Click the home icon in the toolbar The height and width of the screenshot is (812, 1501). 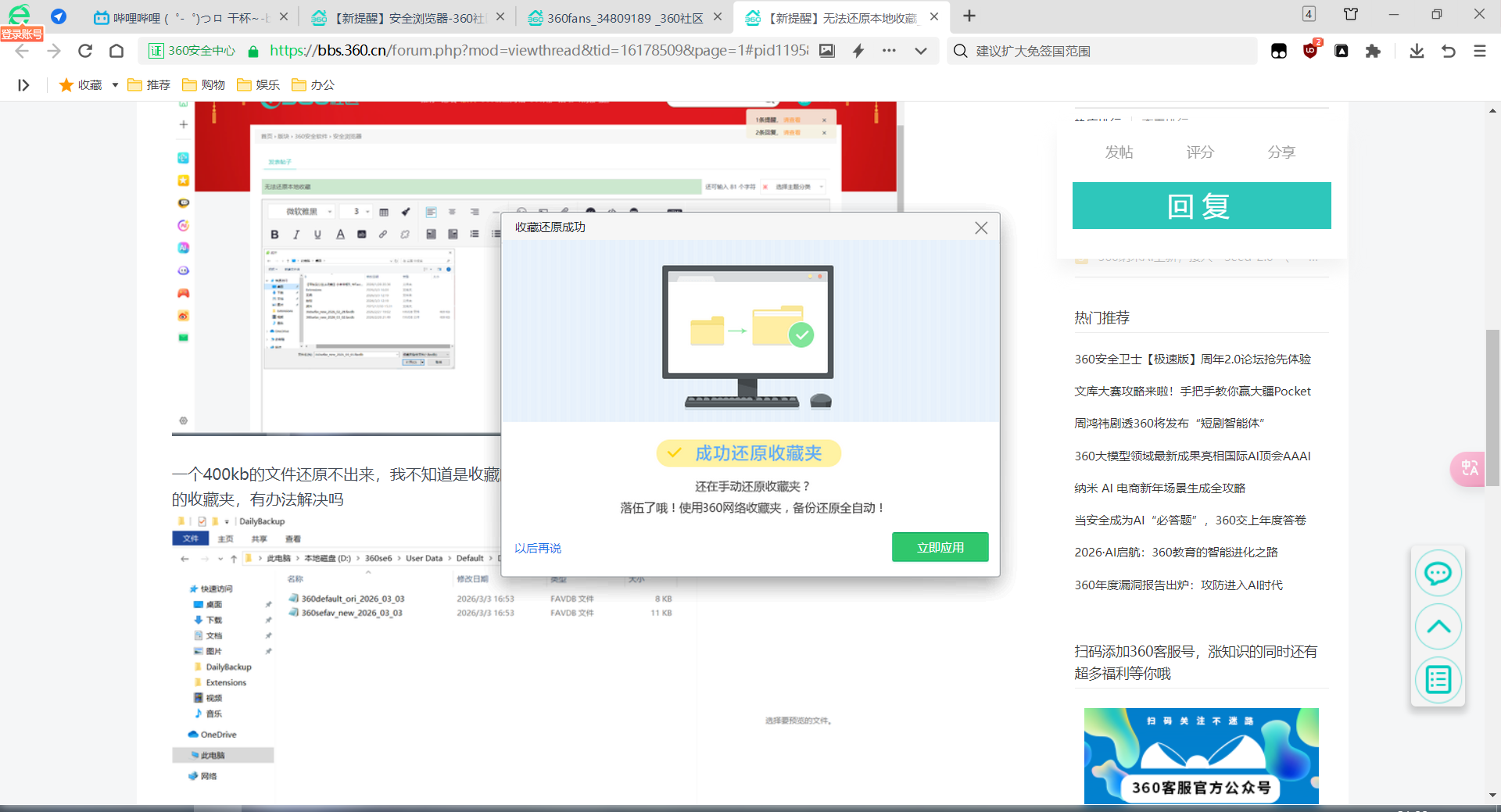pos(116,50)
